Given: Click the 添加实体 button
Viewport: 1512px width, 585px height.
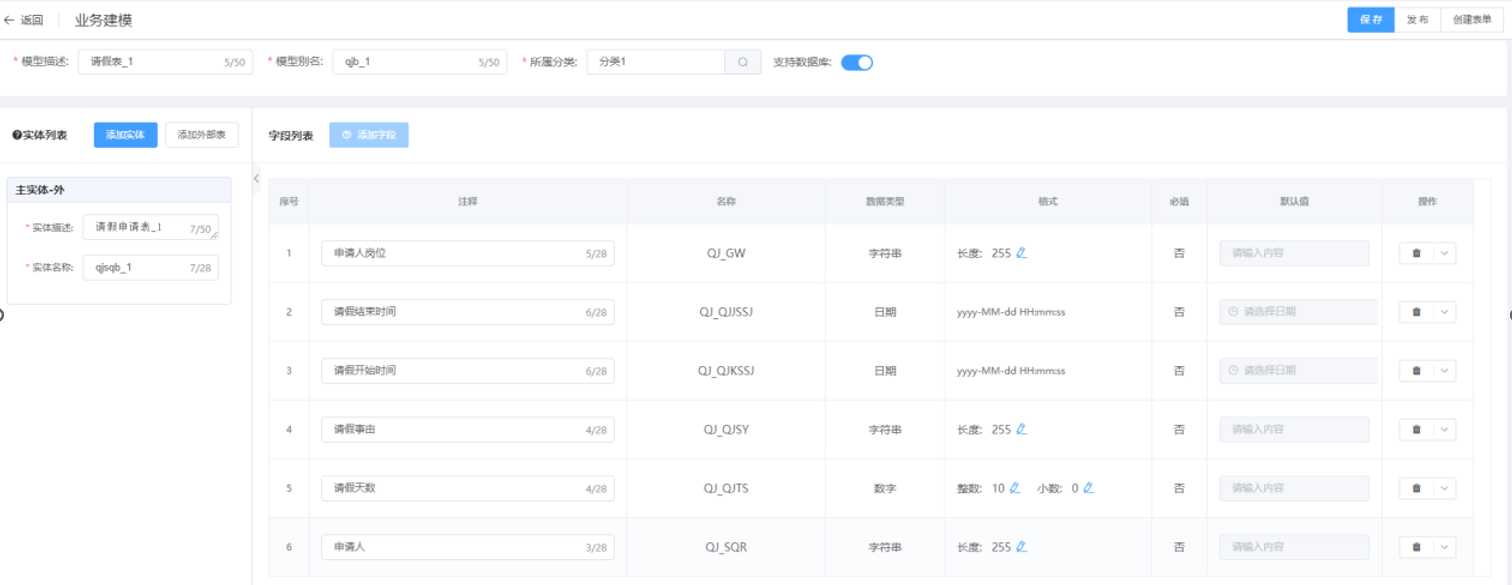Looking at the screenshot, I should click(125, 135).
